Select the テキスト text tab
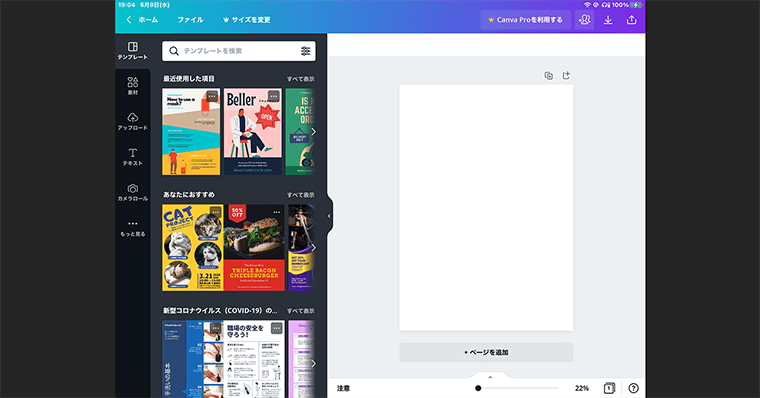 [x=132, y=157]
